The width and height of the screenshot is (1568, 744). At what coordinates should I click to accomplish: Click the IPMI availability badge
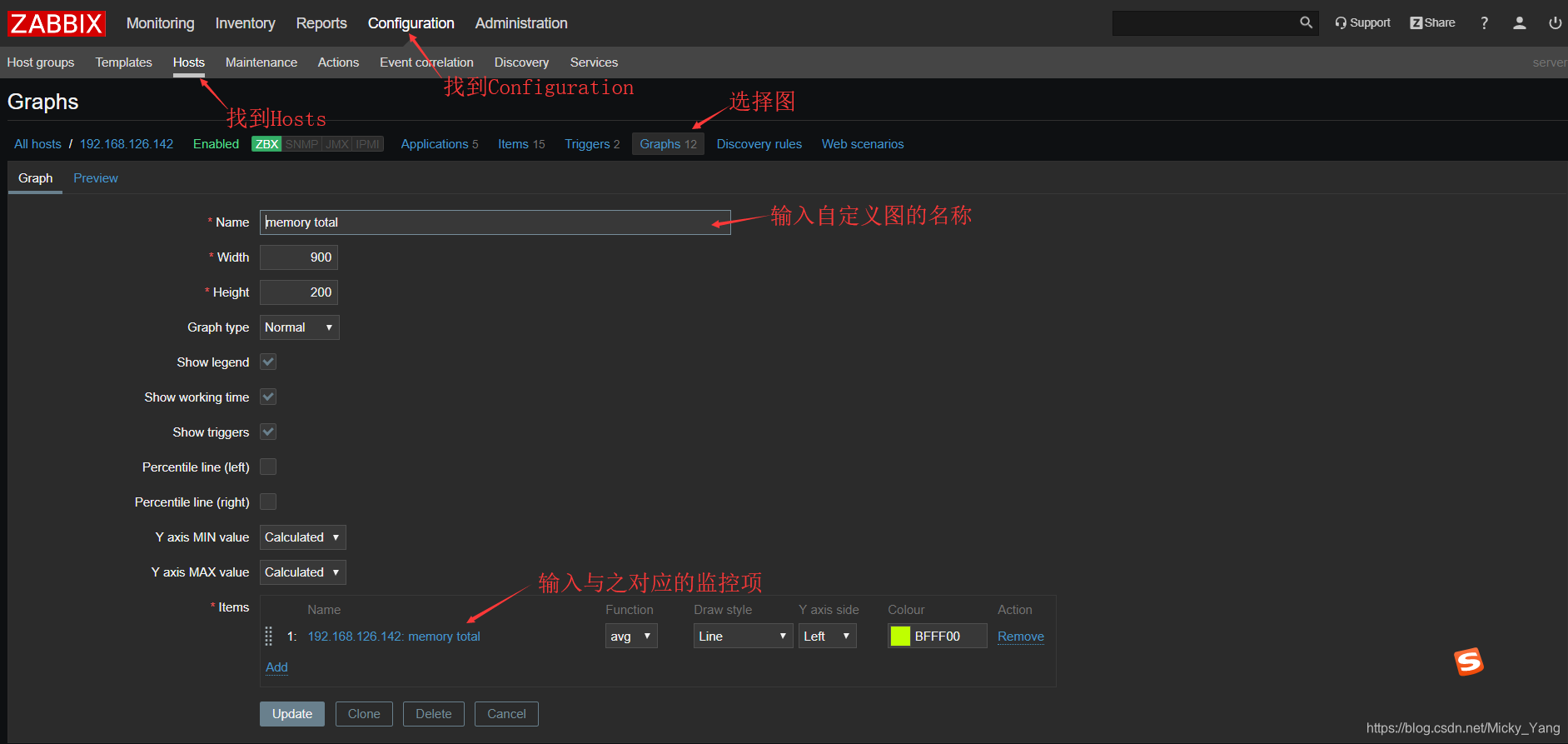point(368,144)
